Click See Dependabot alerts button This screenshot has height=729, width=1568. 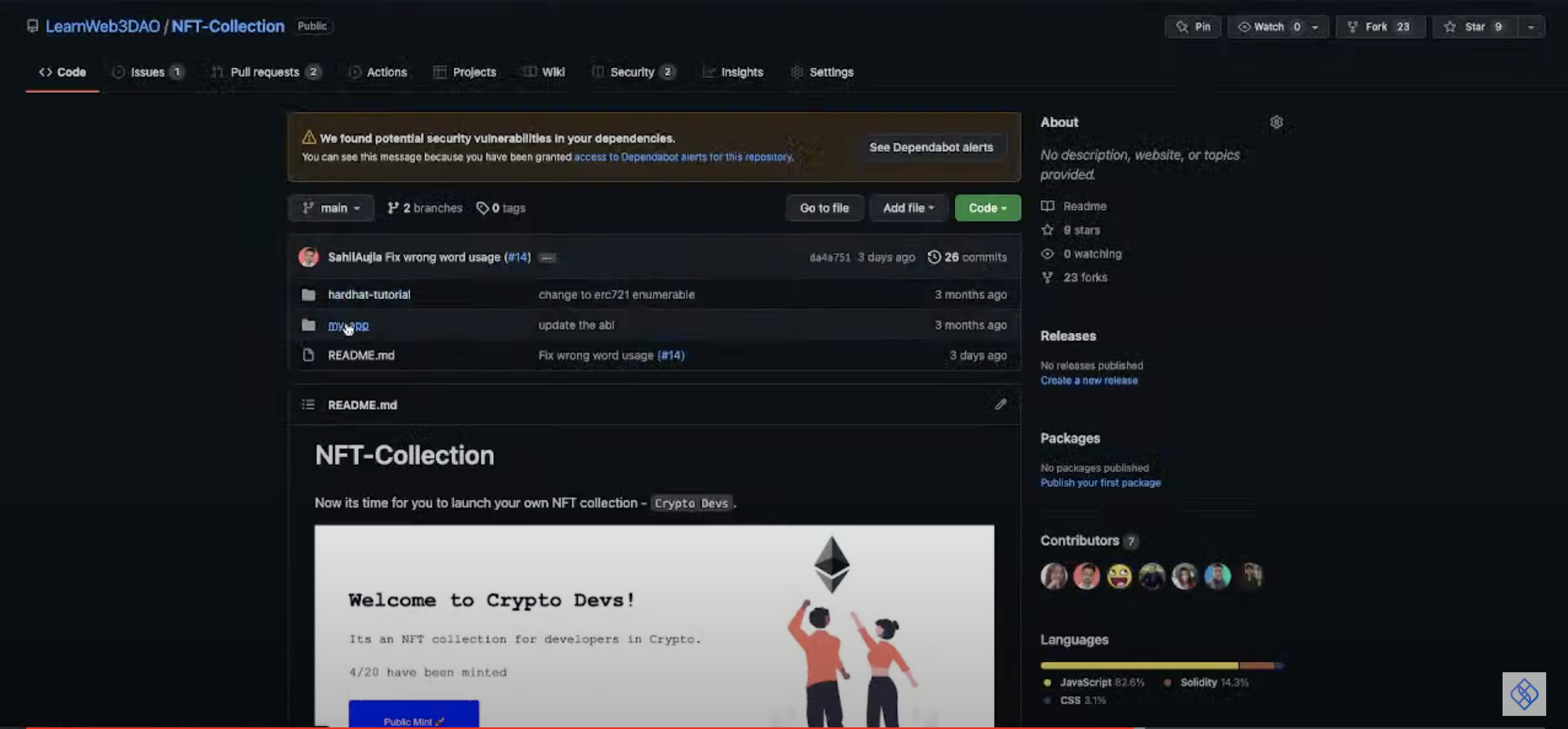[931, 147]
